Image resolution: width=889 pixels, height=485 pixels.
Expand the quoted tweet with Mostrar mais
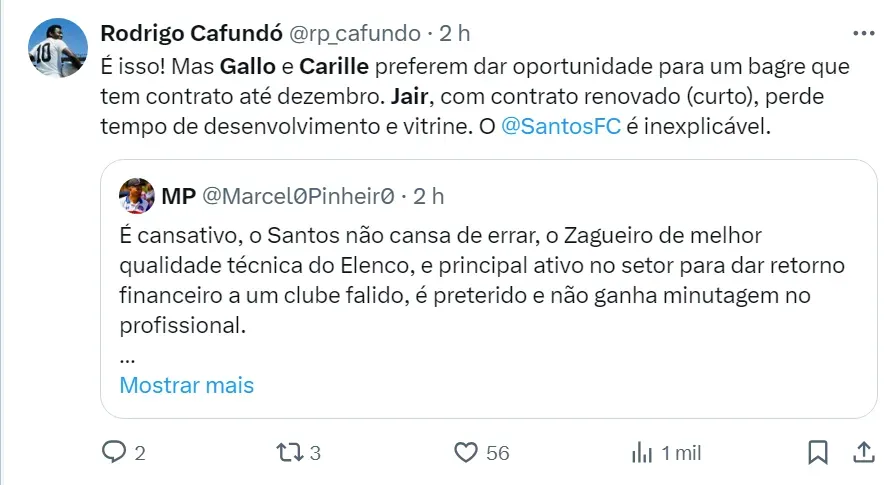[187, 385]
